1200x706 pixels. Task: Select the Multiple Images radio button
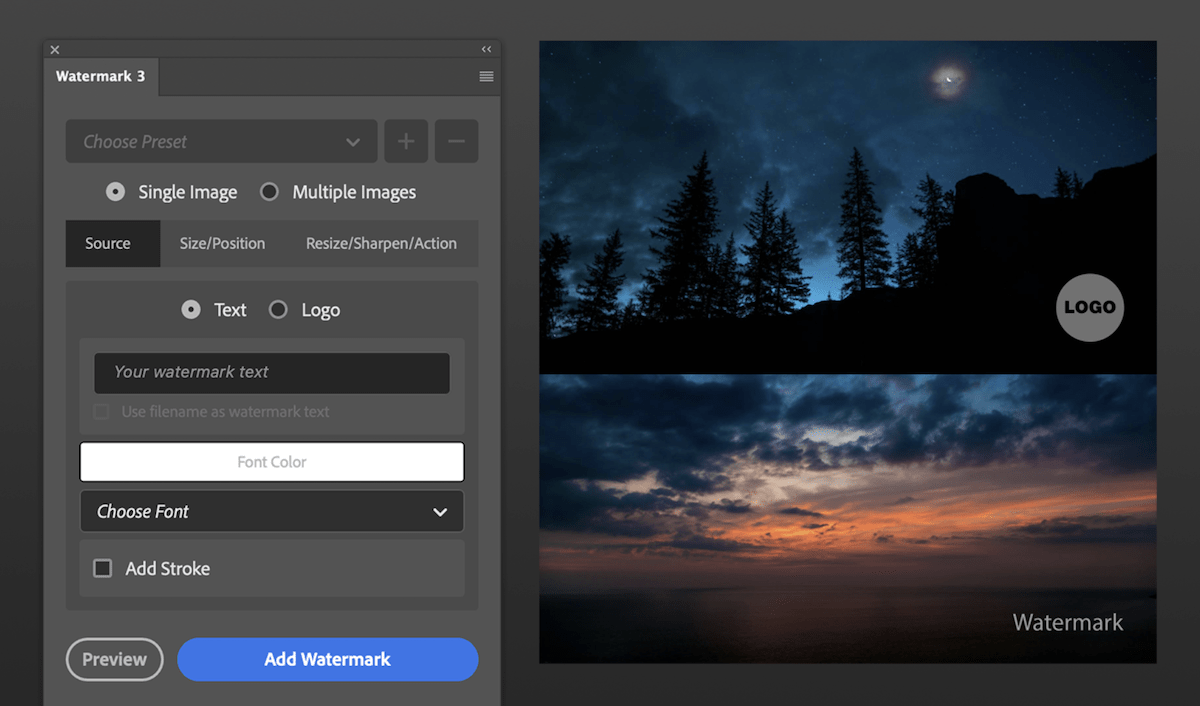268,192
